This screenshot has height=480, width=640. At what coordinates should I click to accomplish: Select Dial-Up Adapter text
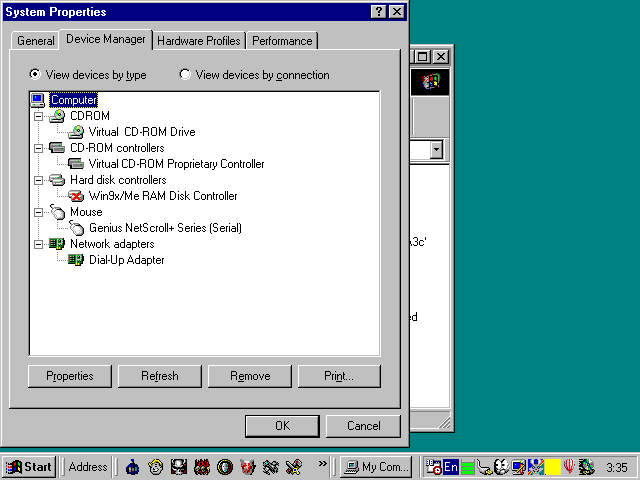pyautogui.click(x=127, y=260)
